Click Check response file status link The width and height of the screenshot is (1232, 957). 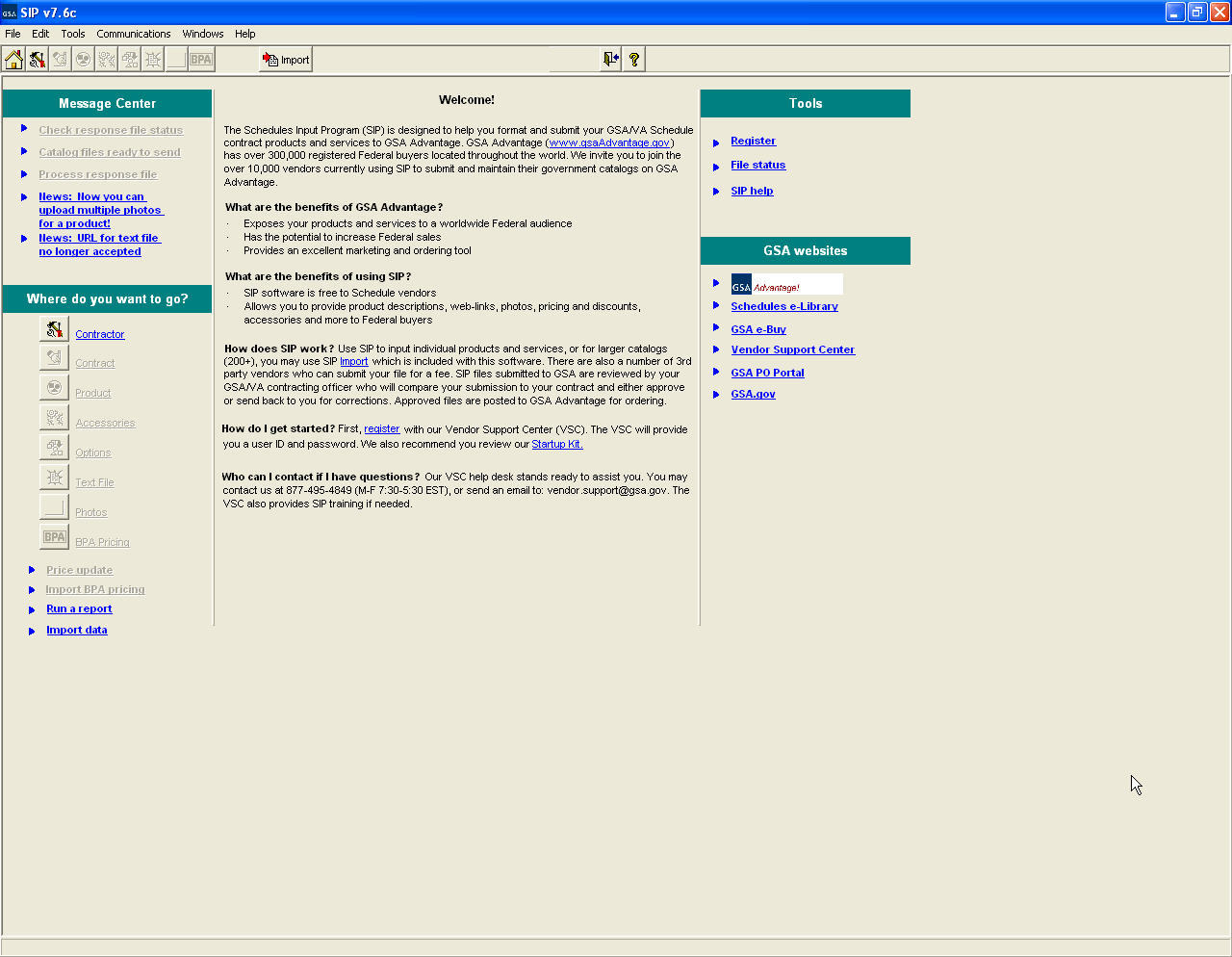111,130
